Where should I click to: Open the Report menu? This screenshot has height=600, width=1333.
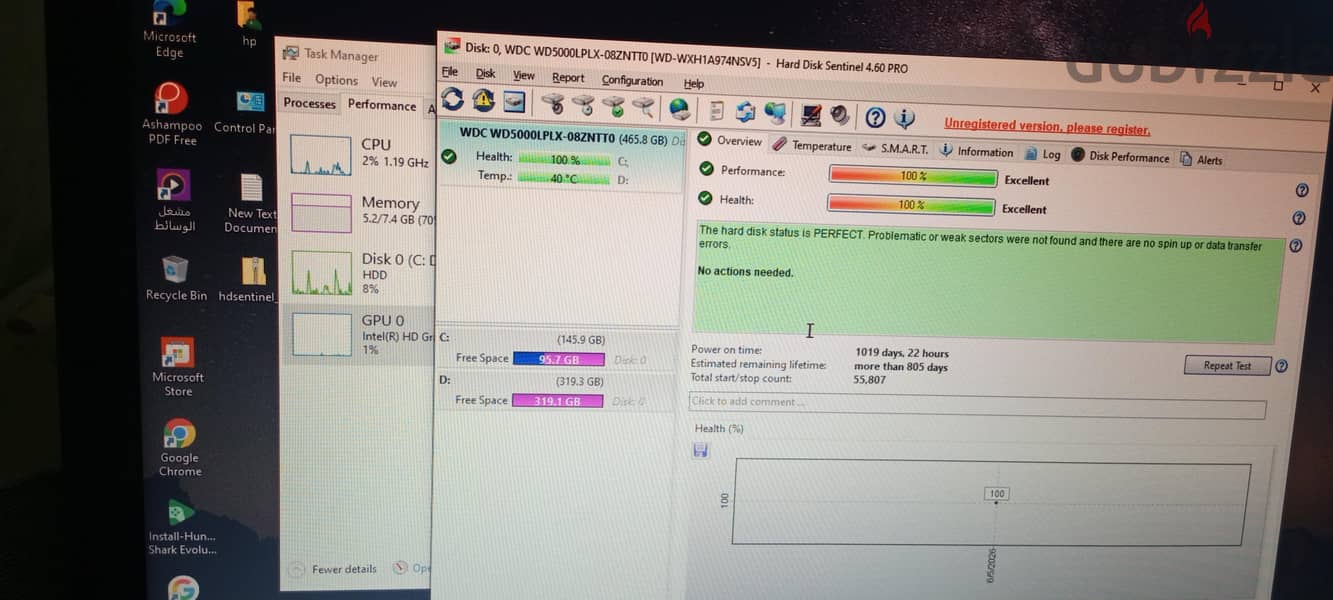click(x=568, y=77)
